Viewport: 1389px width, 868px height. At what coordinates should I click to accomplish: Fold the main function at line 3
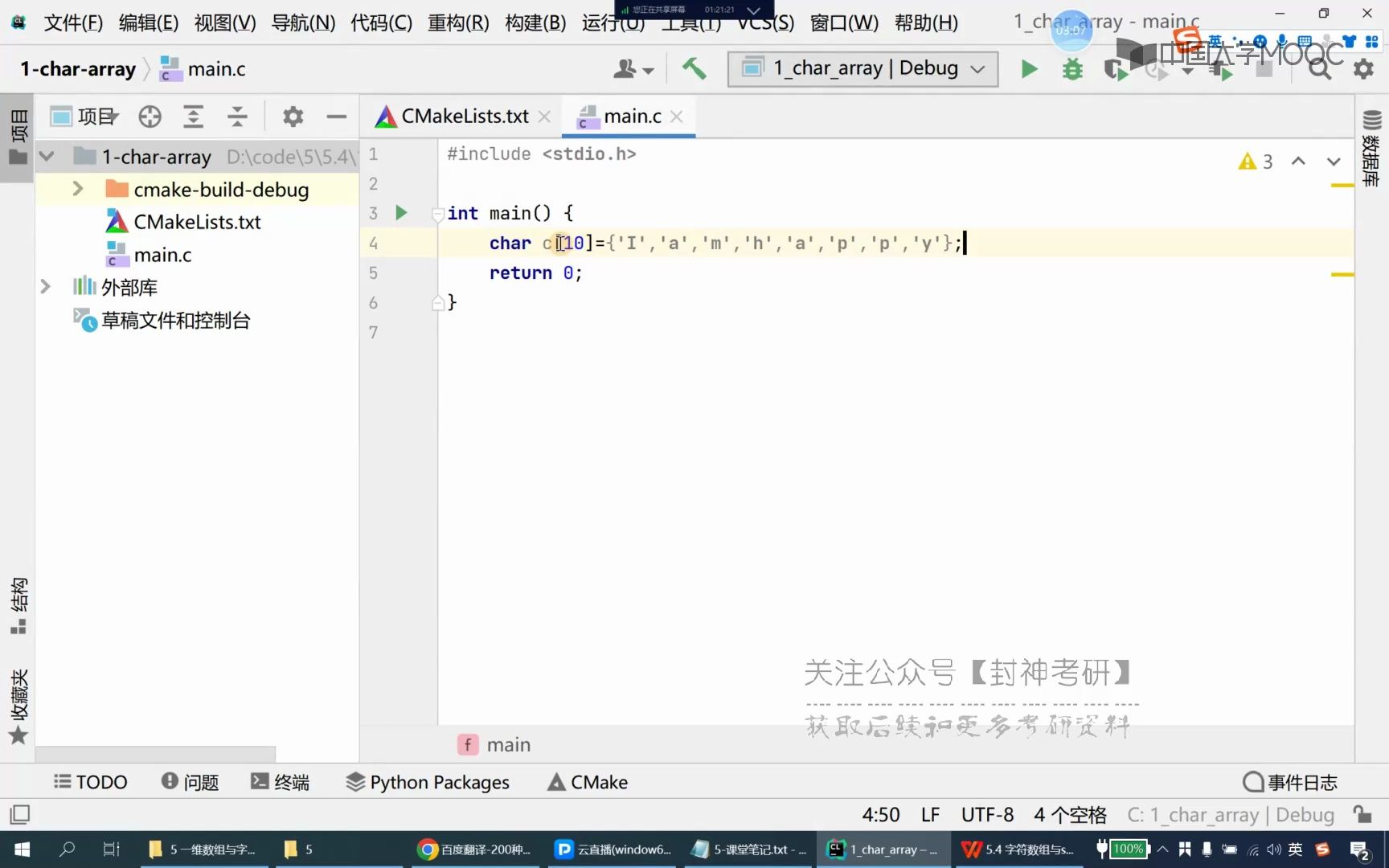(x=438, y=214)
